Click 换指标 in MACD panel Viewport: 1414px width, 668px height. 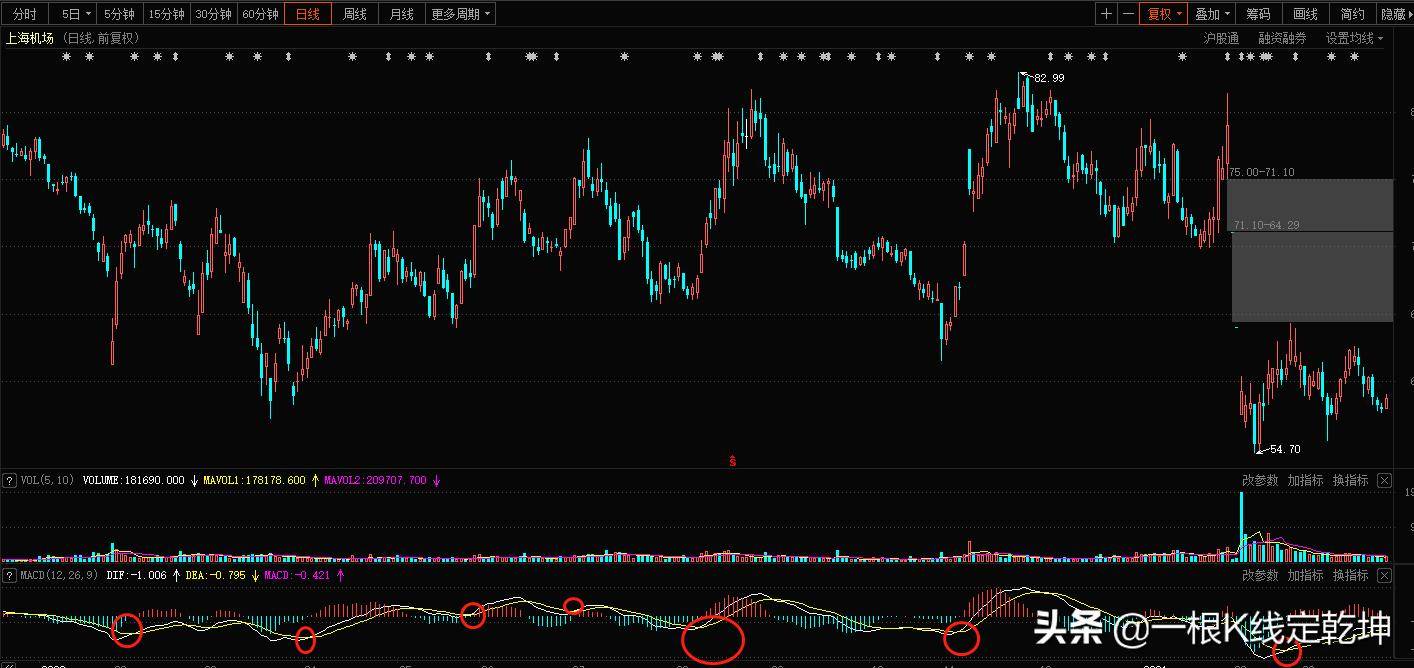click(x=1350, y=576)
